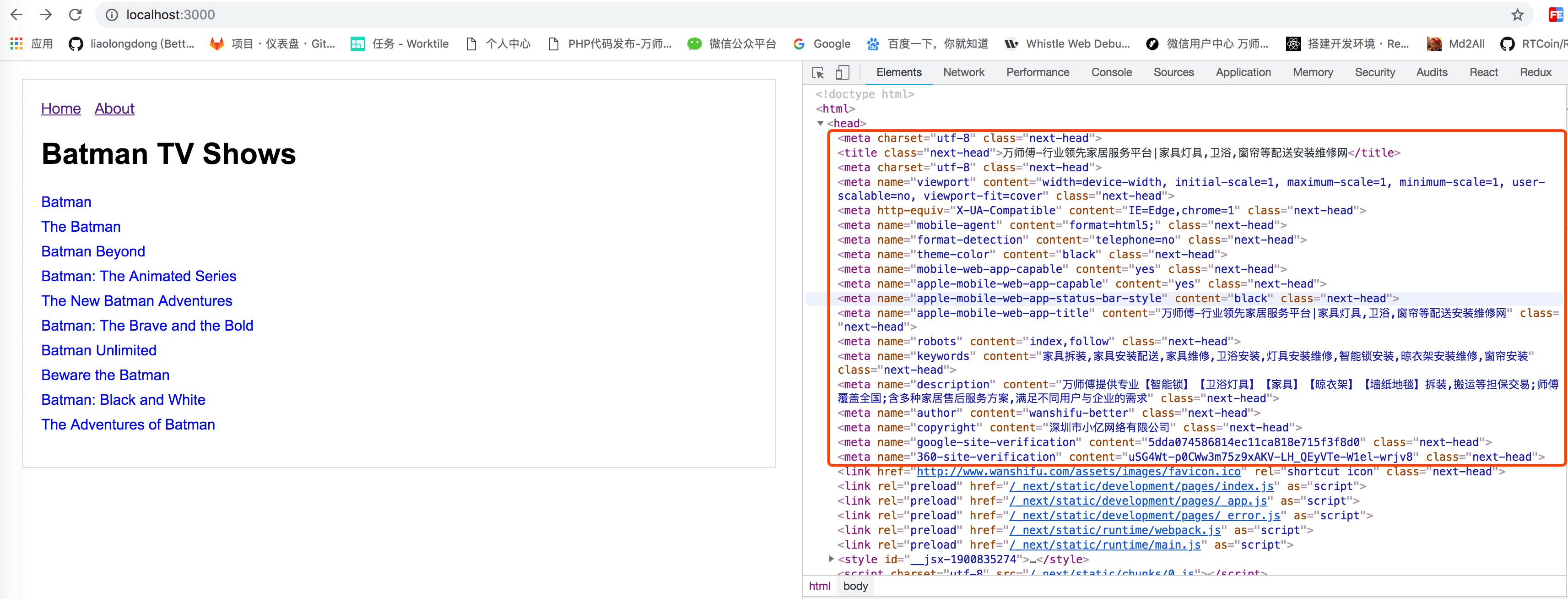Open The New Batman Adventures link
1568x599 pixels.
click(x=137, y=300)
